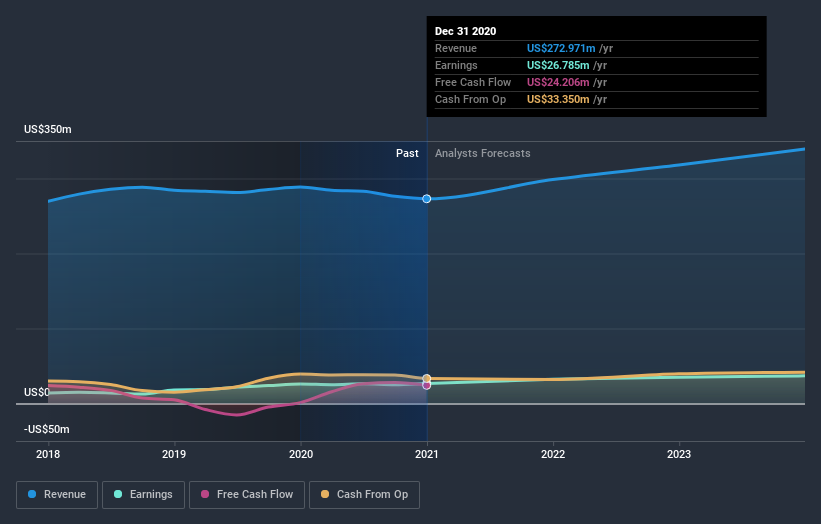The height and width of the screenshot is (524, 821).
Task: Click the Free Cash Flow label in tooltip
Action: pos(473,82)
